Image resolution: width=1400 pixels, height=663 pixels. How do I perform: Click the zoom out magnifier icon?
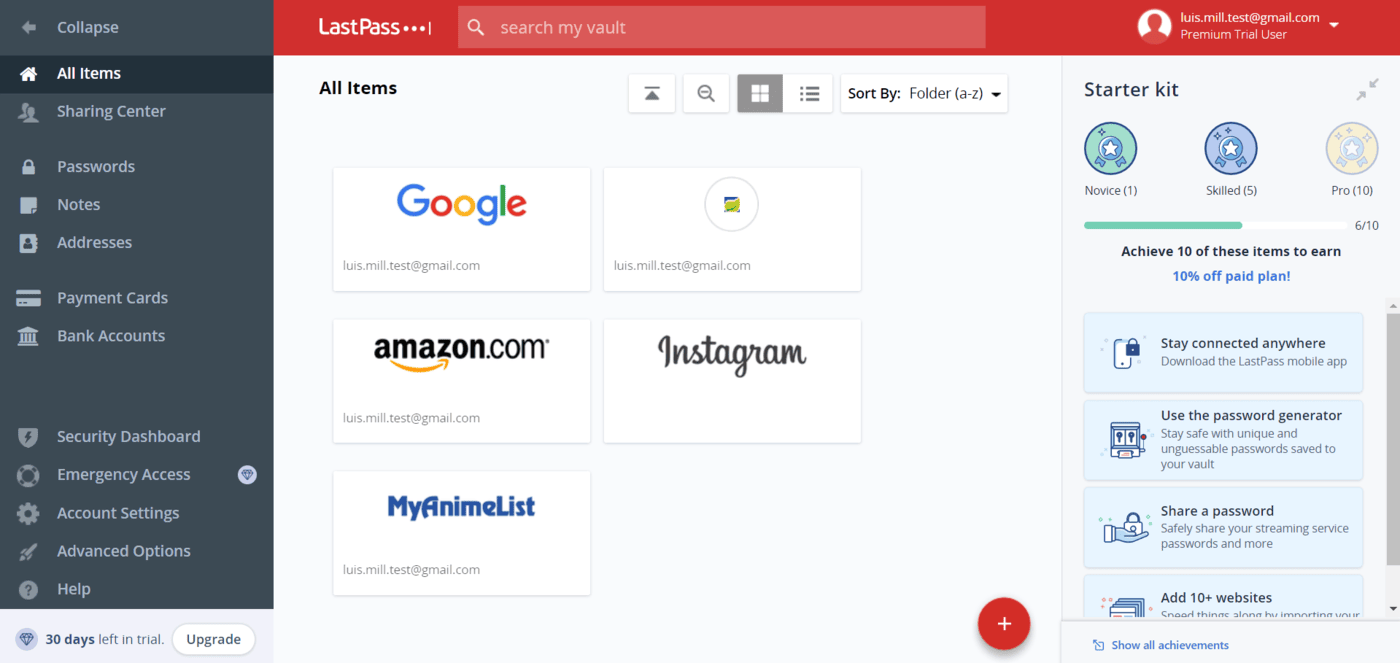(x=706, y=93)
